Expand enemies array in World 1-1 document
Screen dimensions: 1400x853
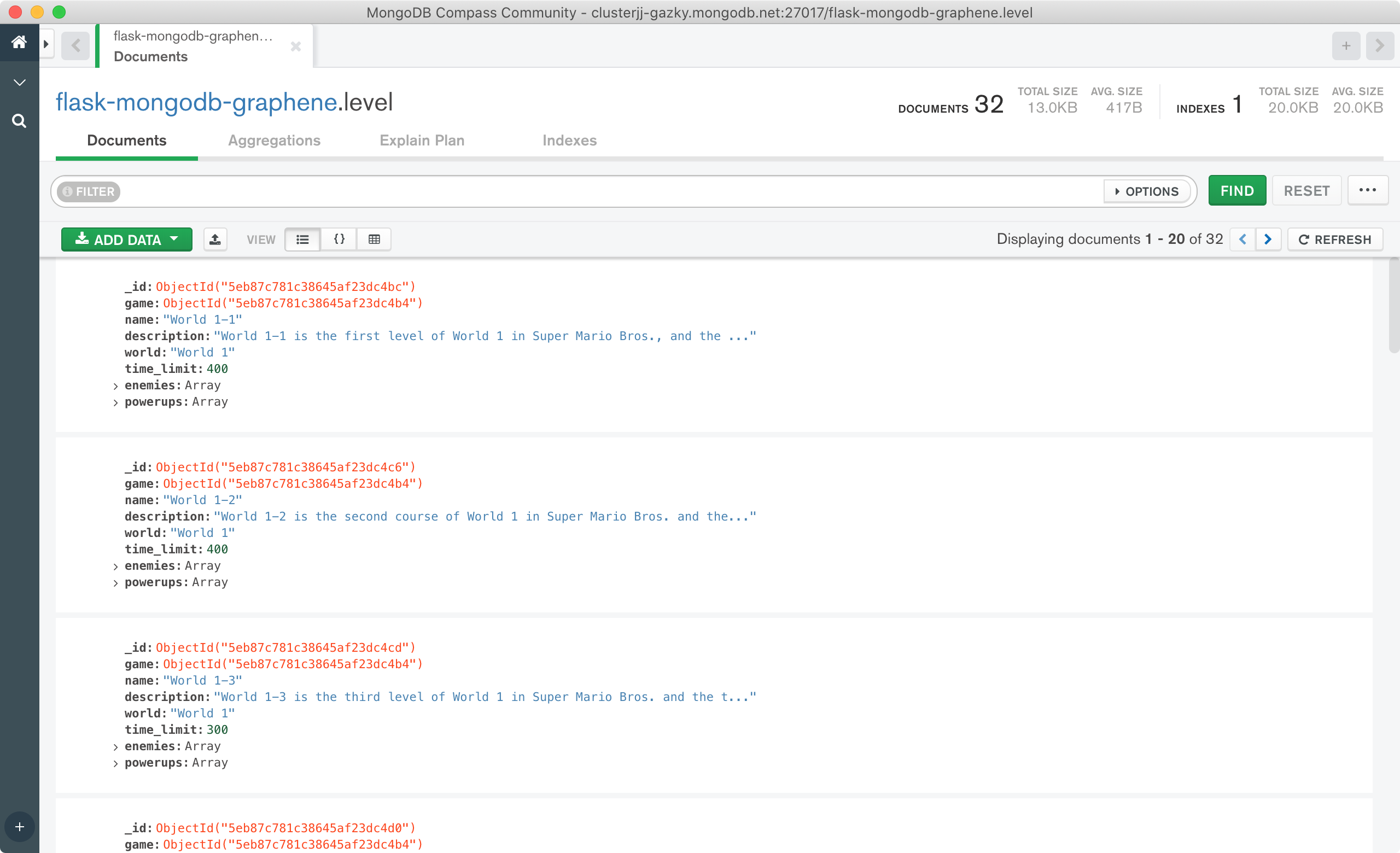(x=116, y=386)
